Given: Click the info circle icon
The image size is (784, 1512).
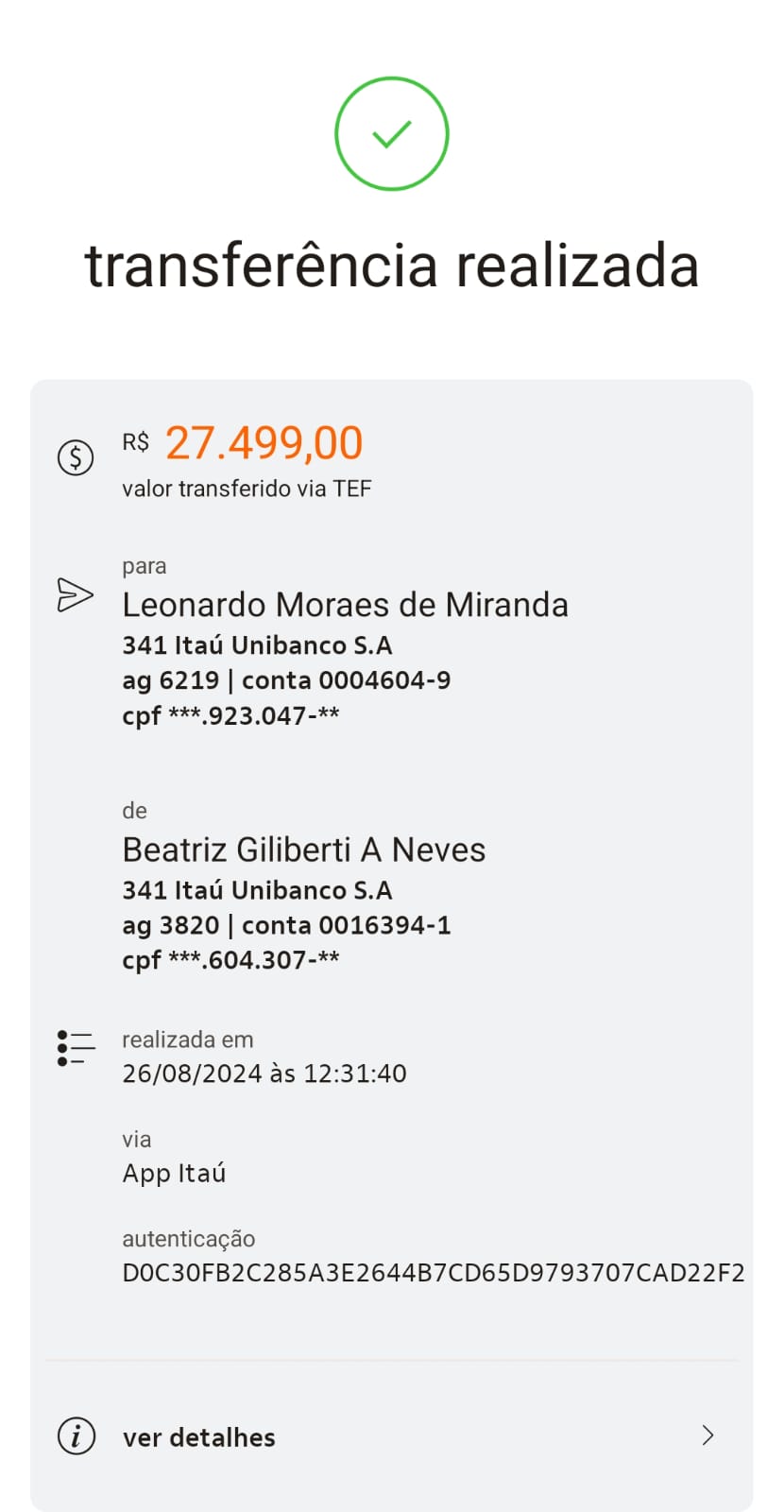Looking at the screenshot, I should pyautogui.click(x=76, y=1435).
